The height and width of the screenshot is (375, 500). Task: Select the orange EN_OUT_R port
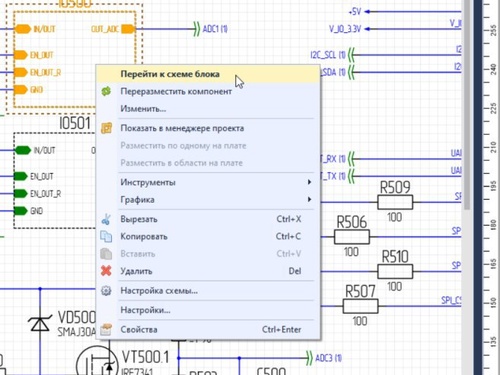pos(21,72)
